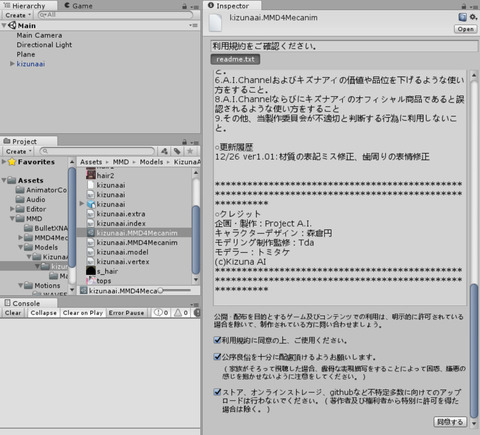
Task: Lock the Hierarchy panel with padlock icon
Action: pos(184,6)
